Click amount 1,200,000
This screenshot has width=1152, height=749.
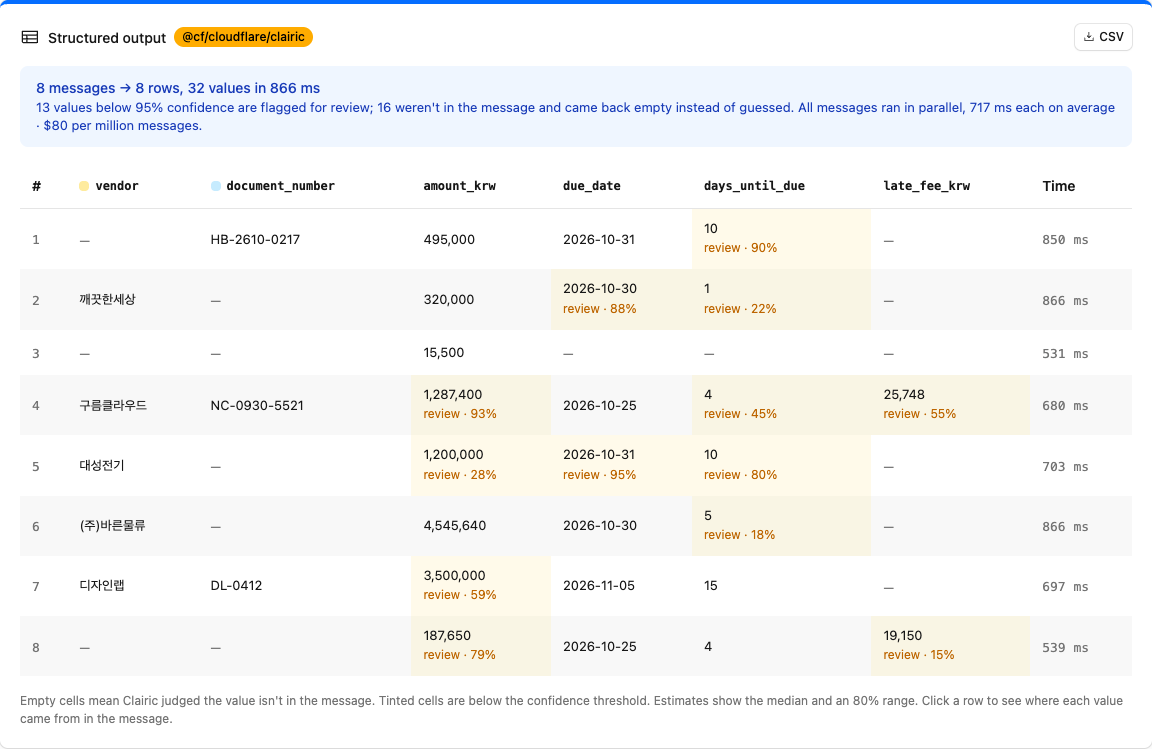[x=453, y=455]
